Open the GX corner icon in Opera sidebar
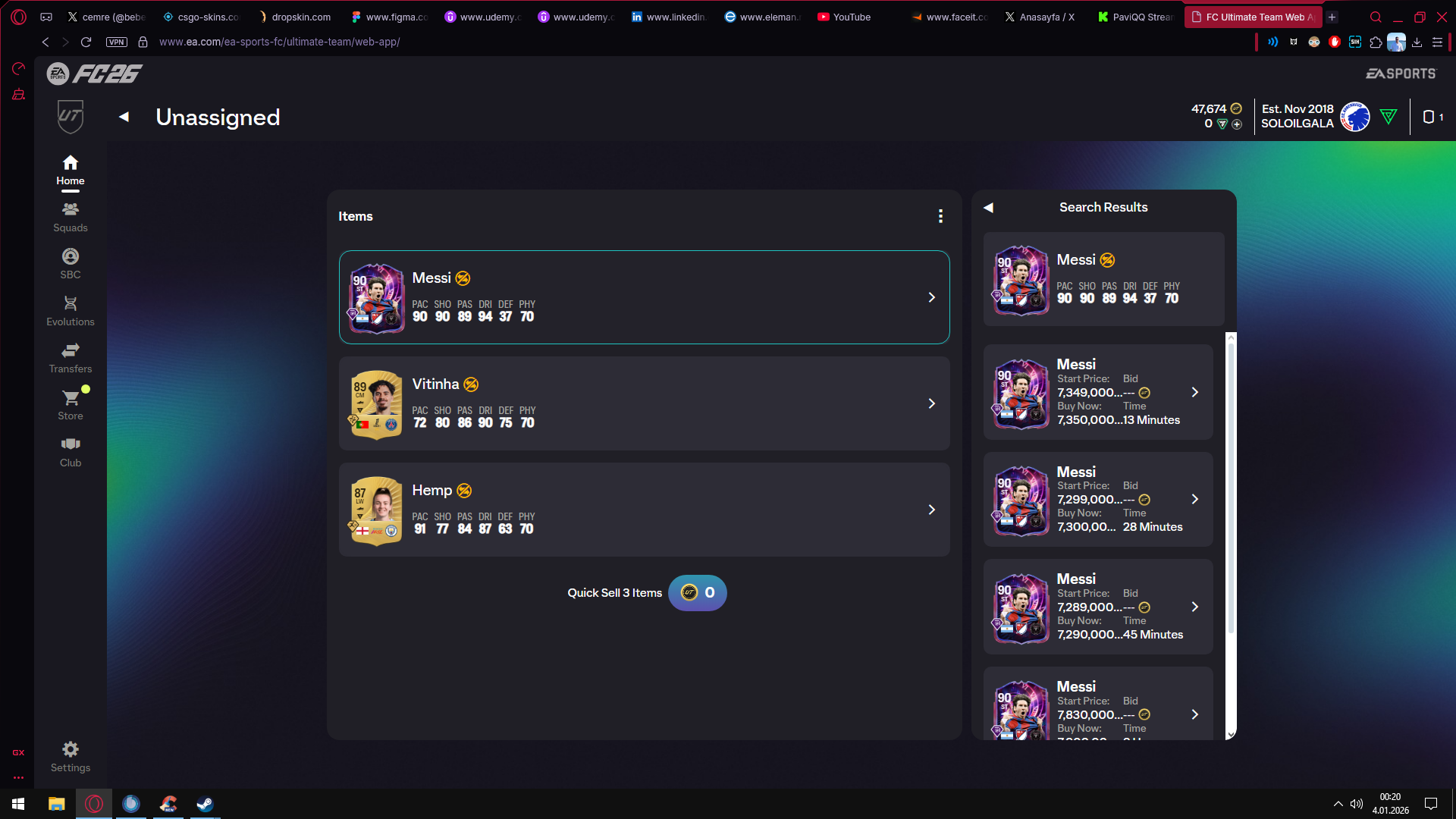 pyautogui.click(x=18, y=752)
